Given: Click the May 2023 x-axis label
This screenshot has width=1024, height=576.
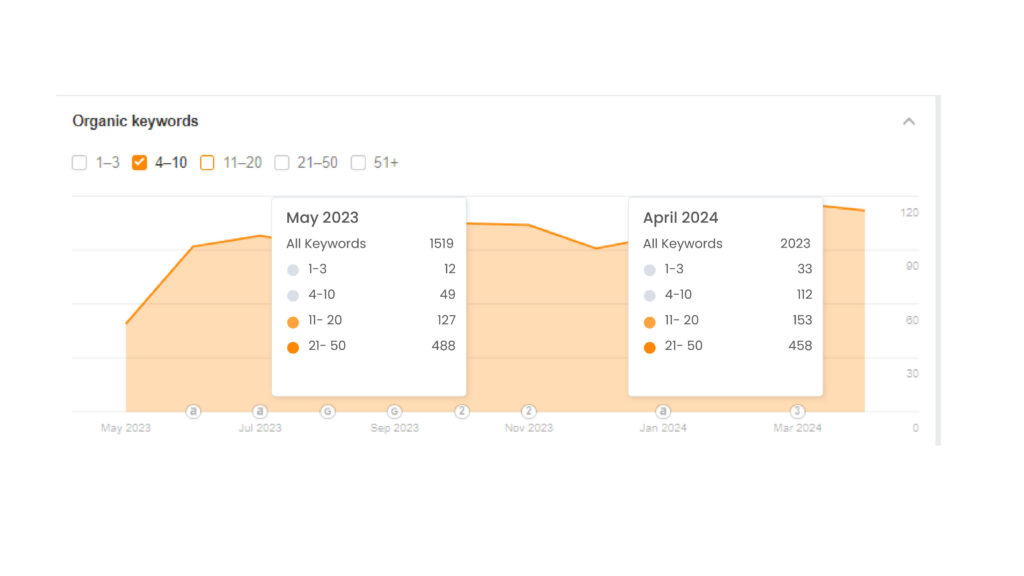Looking at the screenshot, I should point(125,428).
